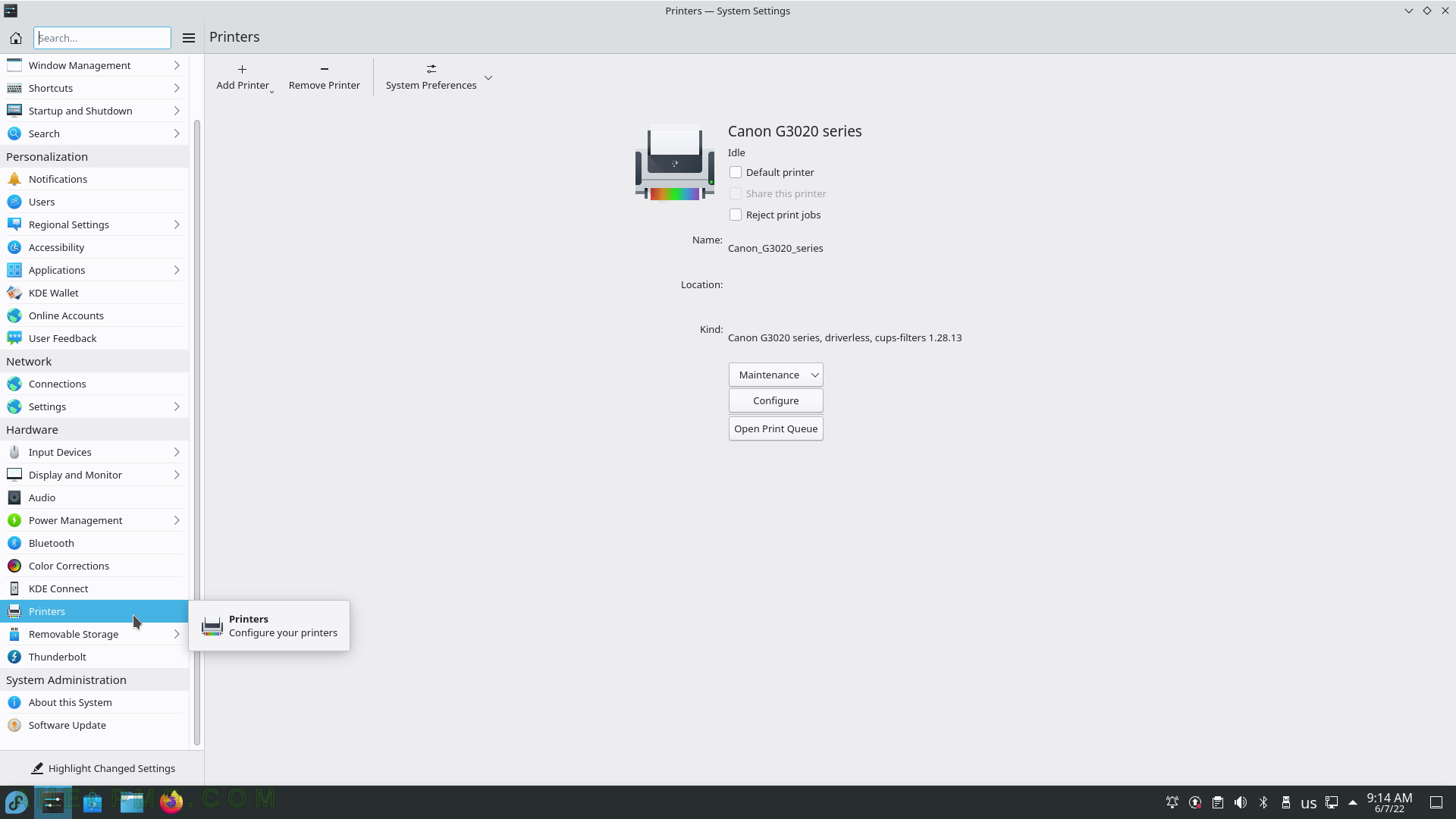
Task: Expand the Power Management chevron
Action: (177, 520)
